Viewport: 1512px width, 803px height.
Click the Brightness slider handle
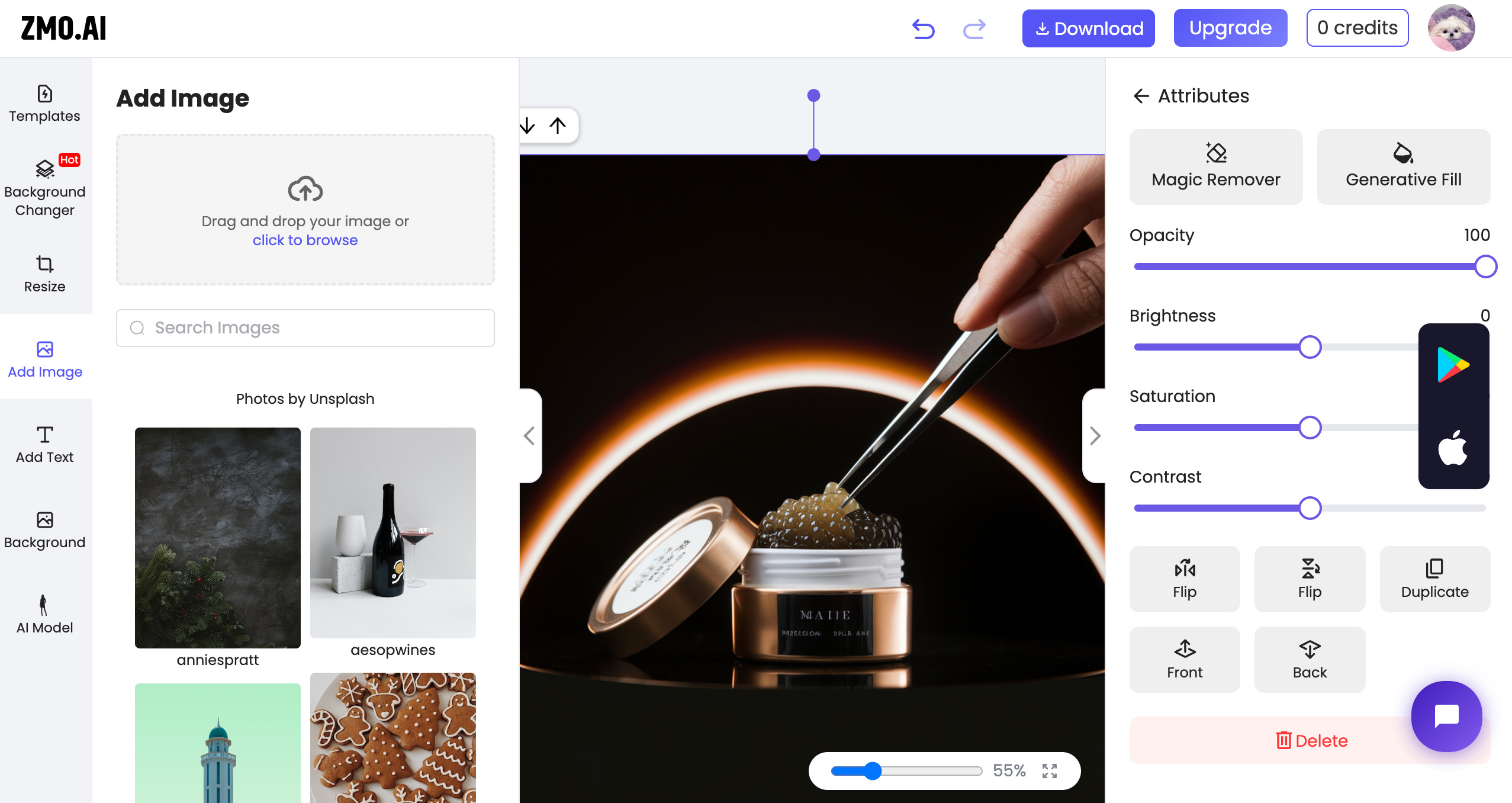coord(1310,347)
